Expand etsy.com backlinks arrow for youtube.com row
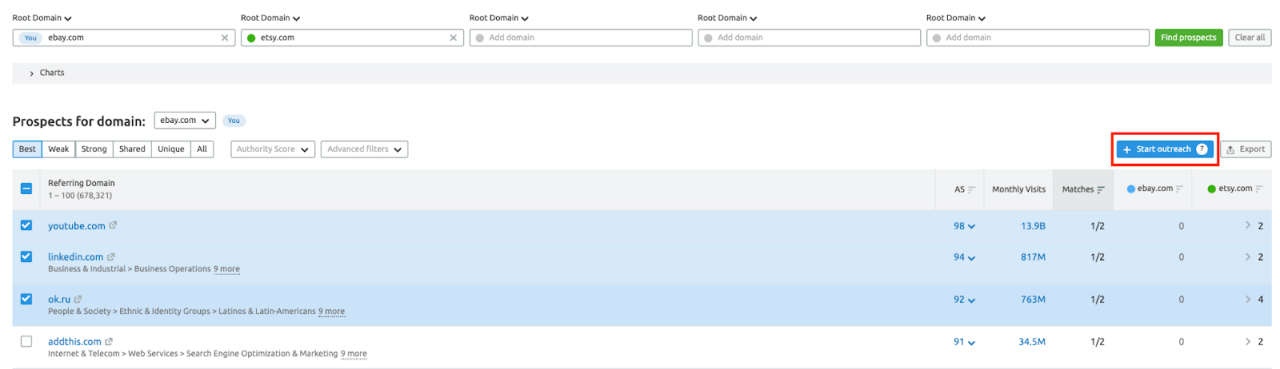 point(1248,226)
